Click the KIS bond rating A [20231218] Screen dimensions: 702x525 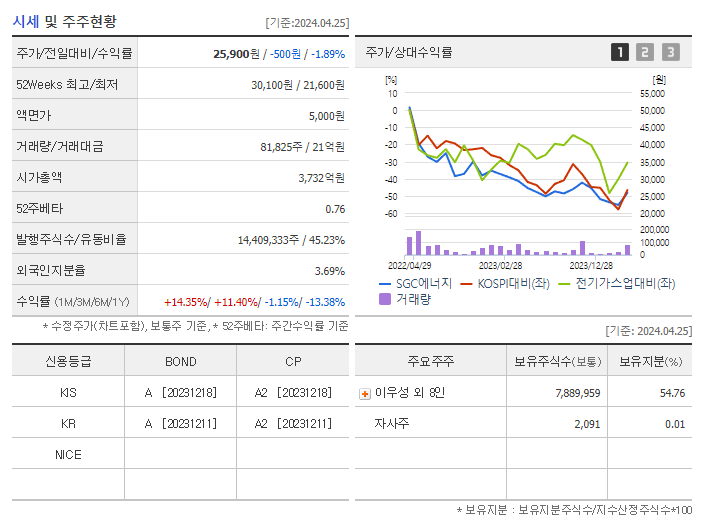point(180,393)
